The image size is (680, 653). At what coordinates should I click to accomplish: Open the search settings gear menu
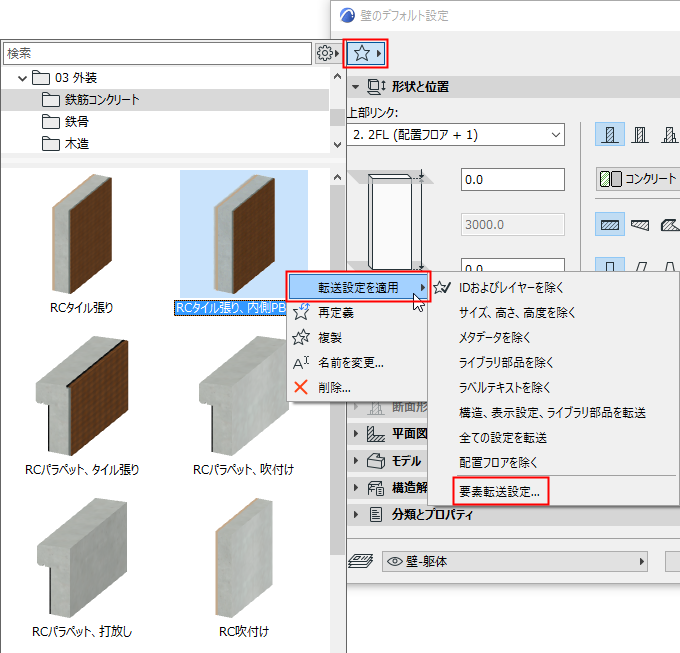[327, 53]
